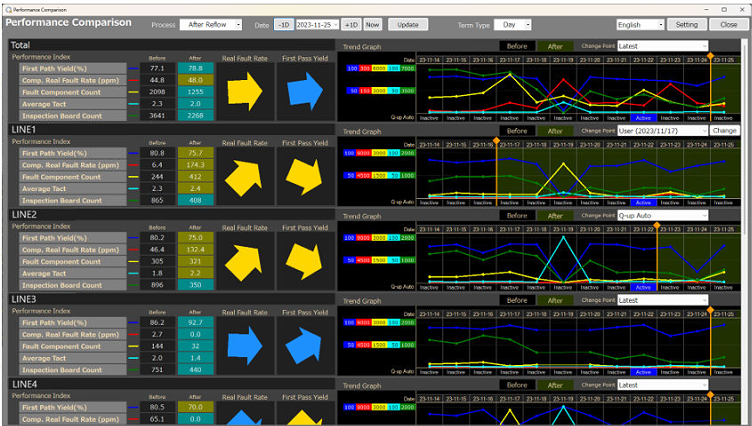The image size is (752, 426).
Task: Click the LINE3 Average Tact label
Action: [72, 358]
